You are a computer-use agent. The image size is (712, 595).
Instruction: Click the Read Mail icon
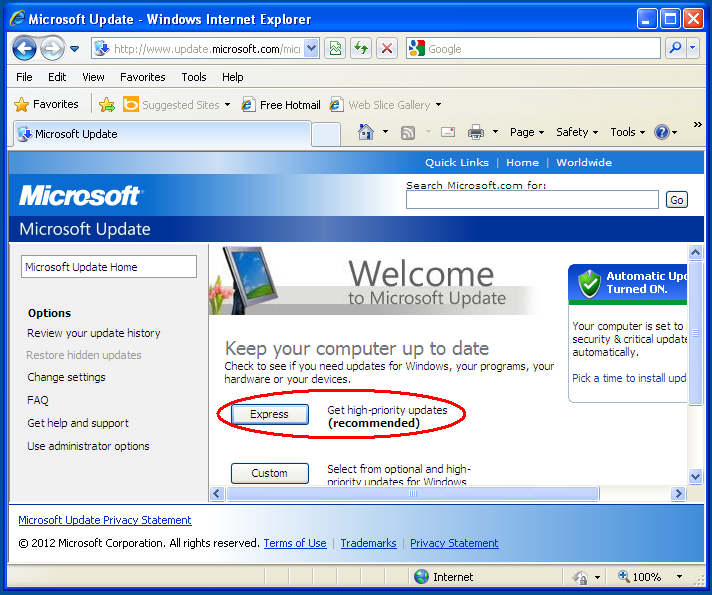(448, 132)
